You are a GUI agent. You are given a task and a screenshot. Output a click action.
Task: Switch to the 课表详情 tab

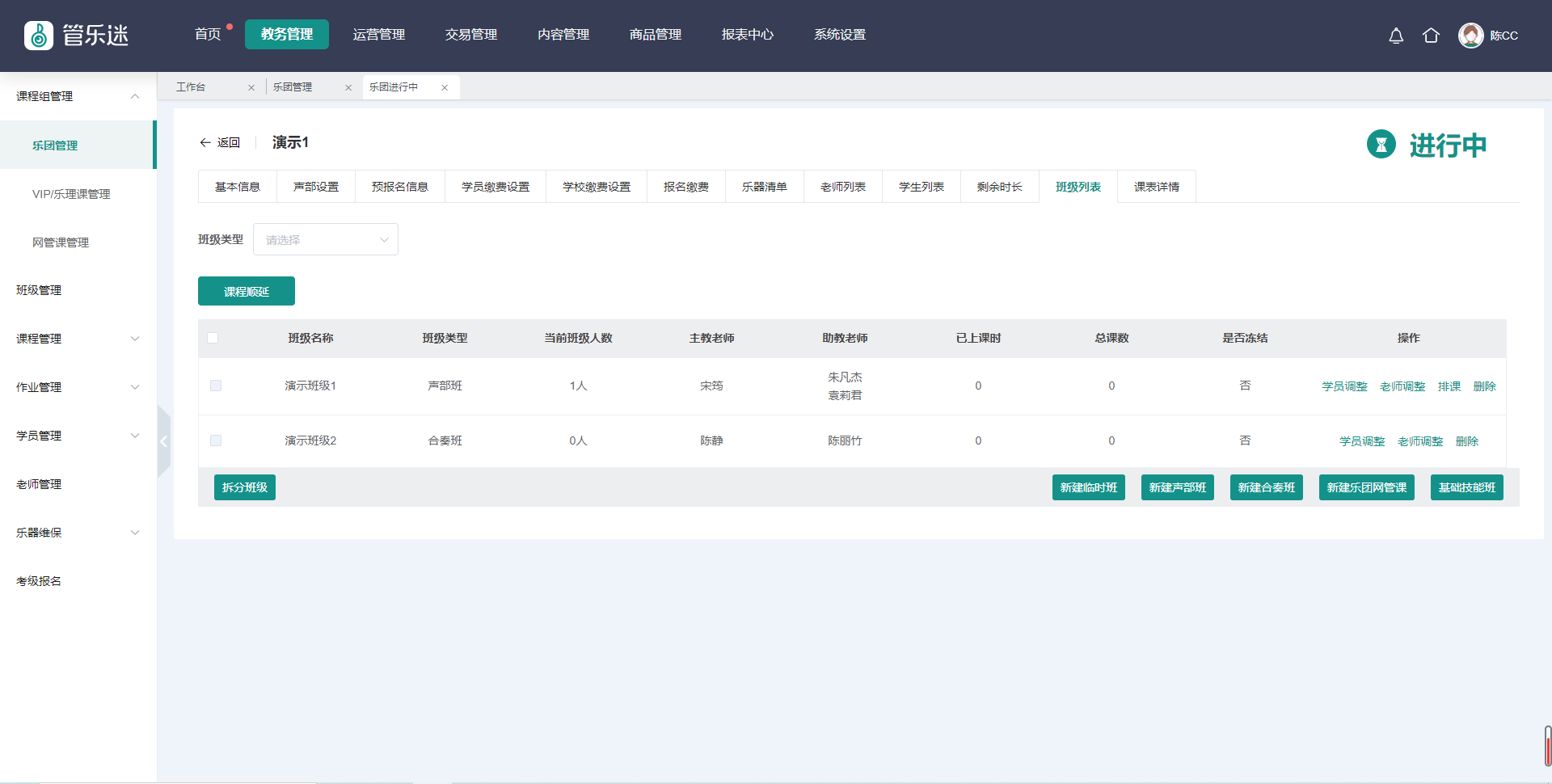tap(1156, 187)
